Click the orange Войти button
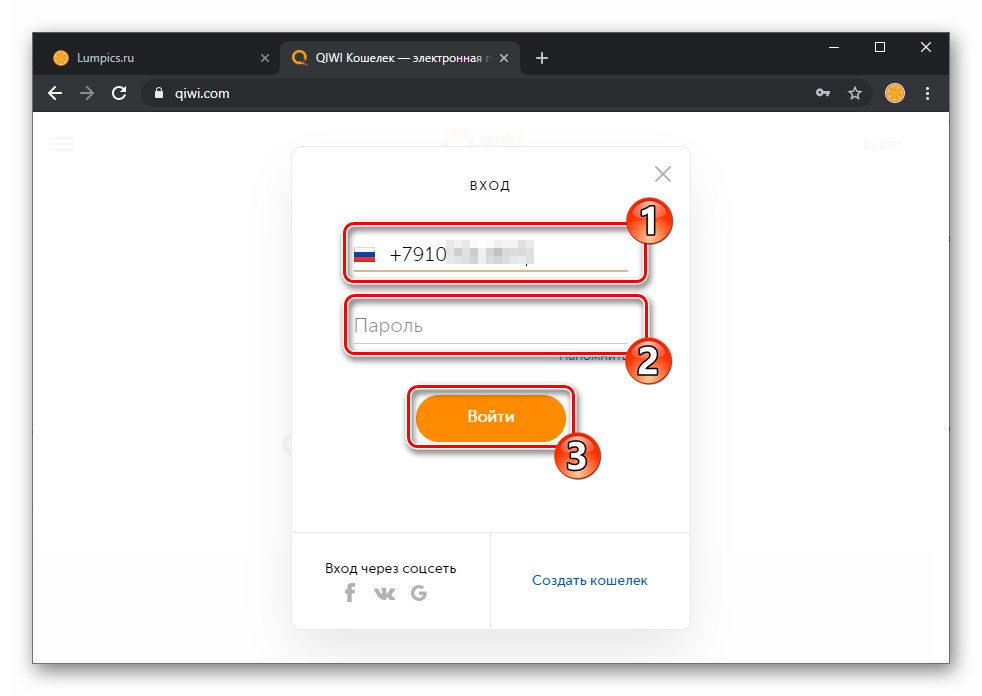Screen dimensions: 982x696 tap(490, 417)
